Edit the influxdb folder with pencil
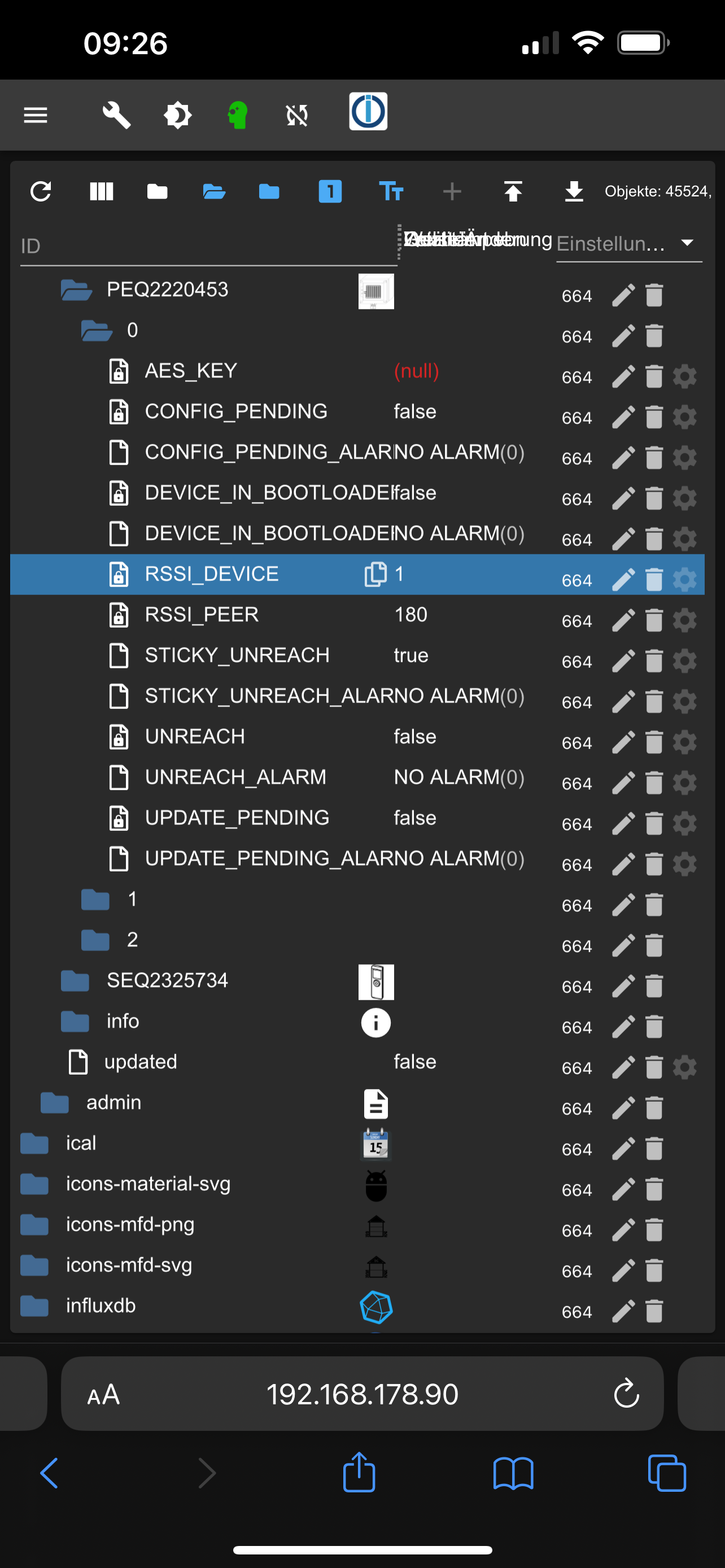The height and width of the screenshot is (1568, 725). tap(623, 1311)
